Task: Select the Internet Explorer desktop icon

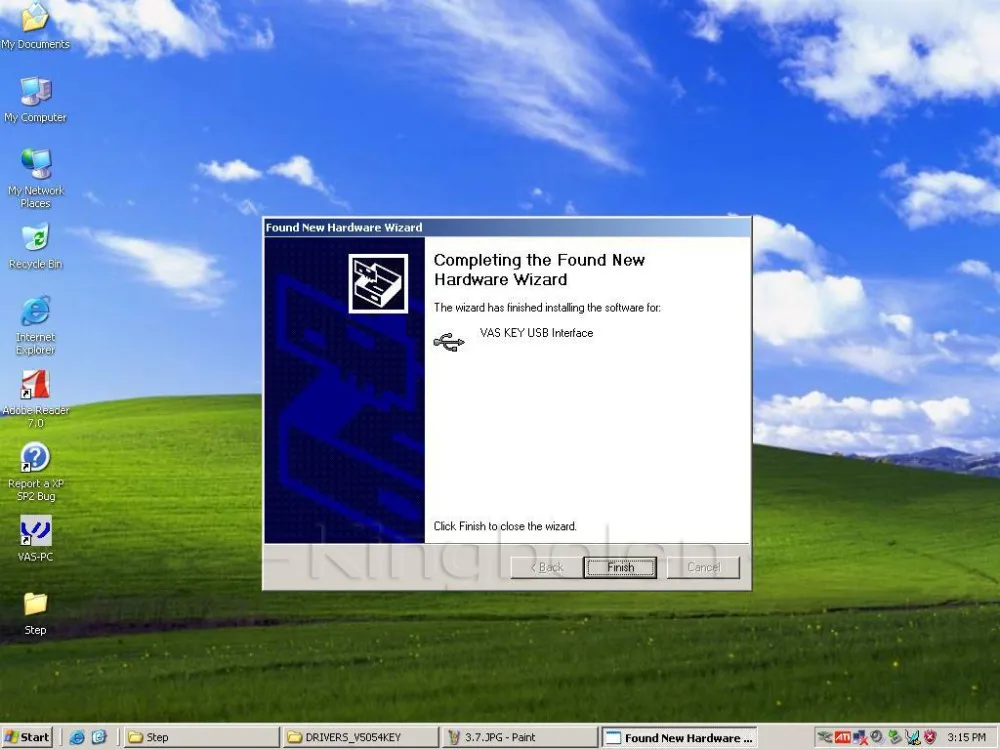Action: point(35,325)
